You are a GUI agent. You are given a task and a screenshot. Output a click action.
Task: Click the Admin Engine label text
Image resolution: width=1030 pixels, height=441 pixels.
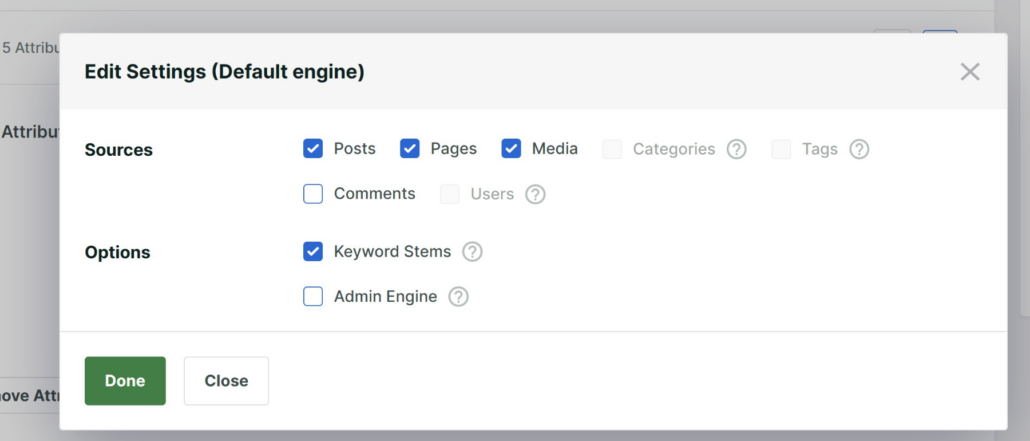tap(386, 296)
